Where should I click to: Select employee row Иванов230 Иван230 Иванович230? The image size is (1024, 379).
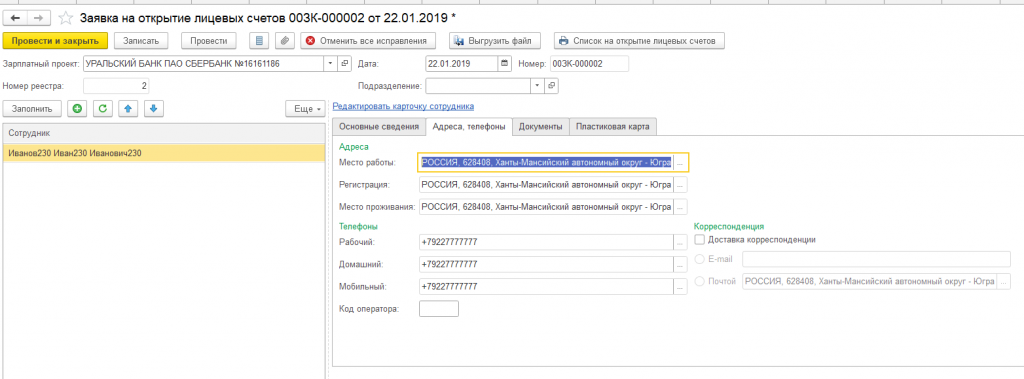pyautogui.click(x=164, y=154)
